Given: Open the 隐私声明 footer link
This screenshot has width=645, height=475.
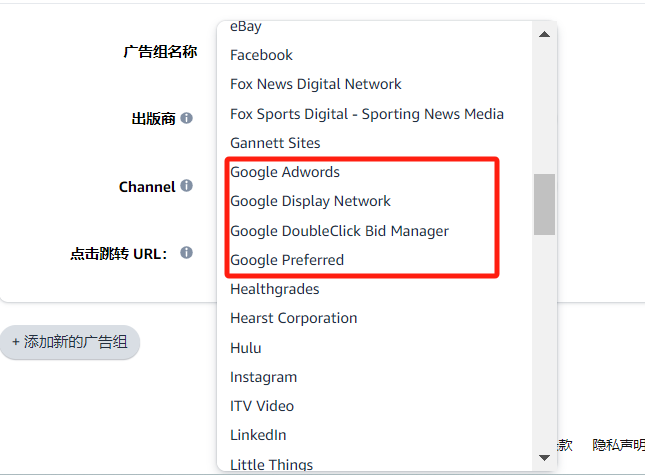Looking at the screenshot, I should tap(618, 445).
